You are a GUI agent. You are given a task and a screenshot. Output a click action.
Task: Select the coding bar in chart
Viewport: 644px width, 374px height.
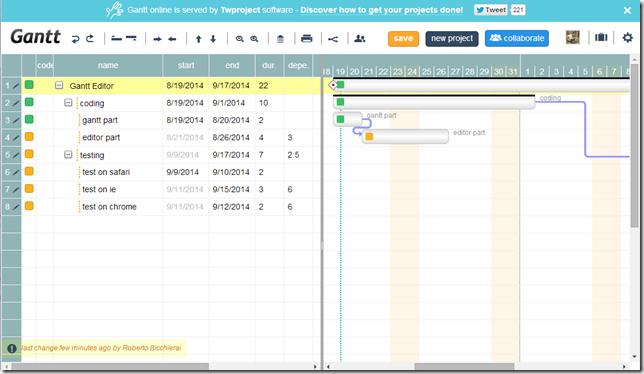pyautogui.click(x=434, y=102)
